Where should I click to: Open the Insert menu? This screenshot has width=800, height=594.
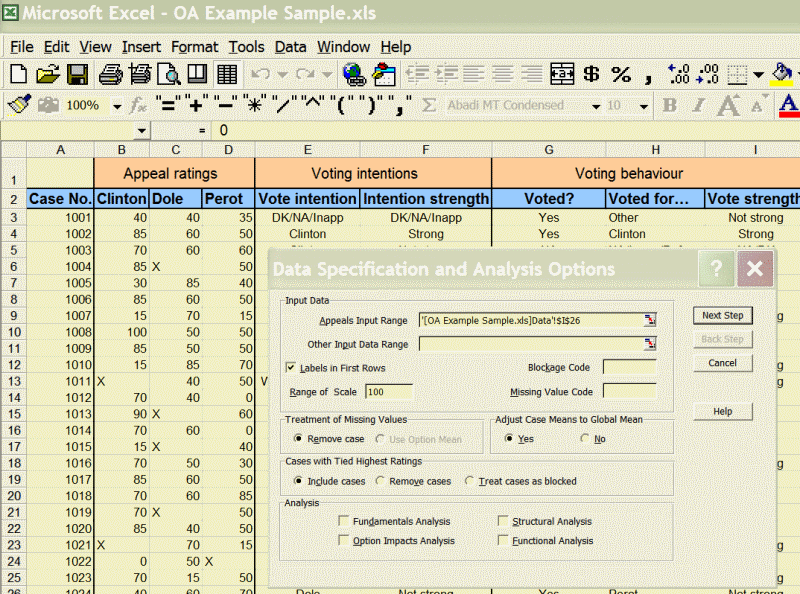(141, 47)
